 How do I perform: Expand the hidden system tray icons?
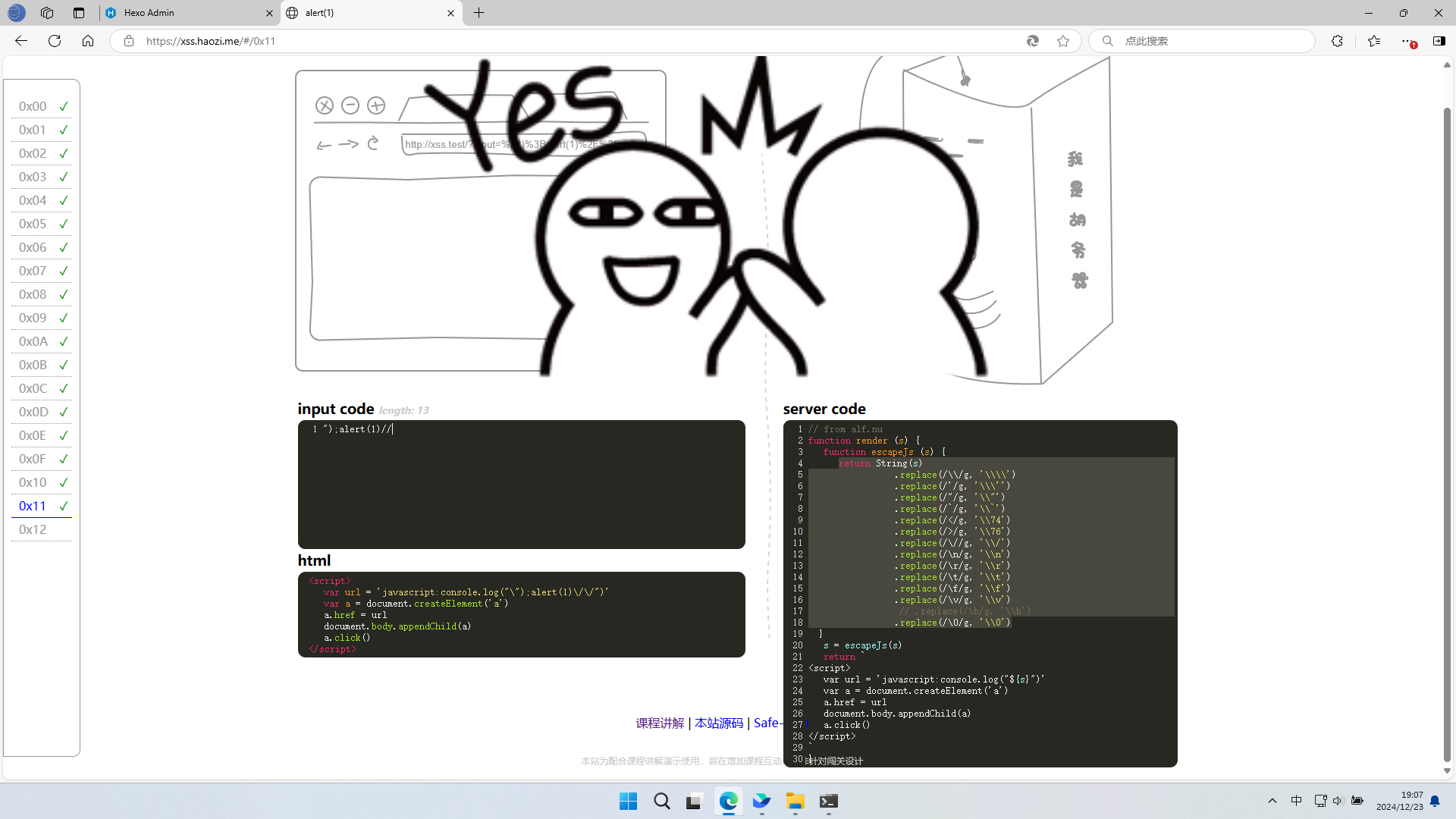point(1272,801)
